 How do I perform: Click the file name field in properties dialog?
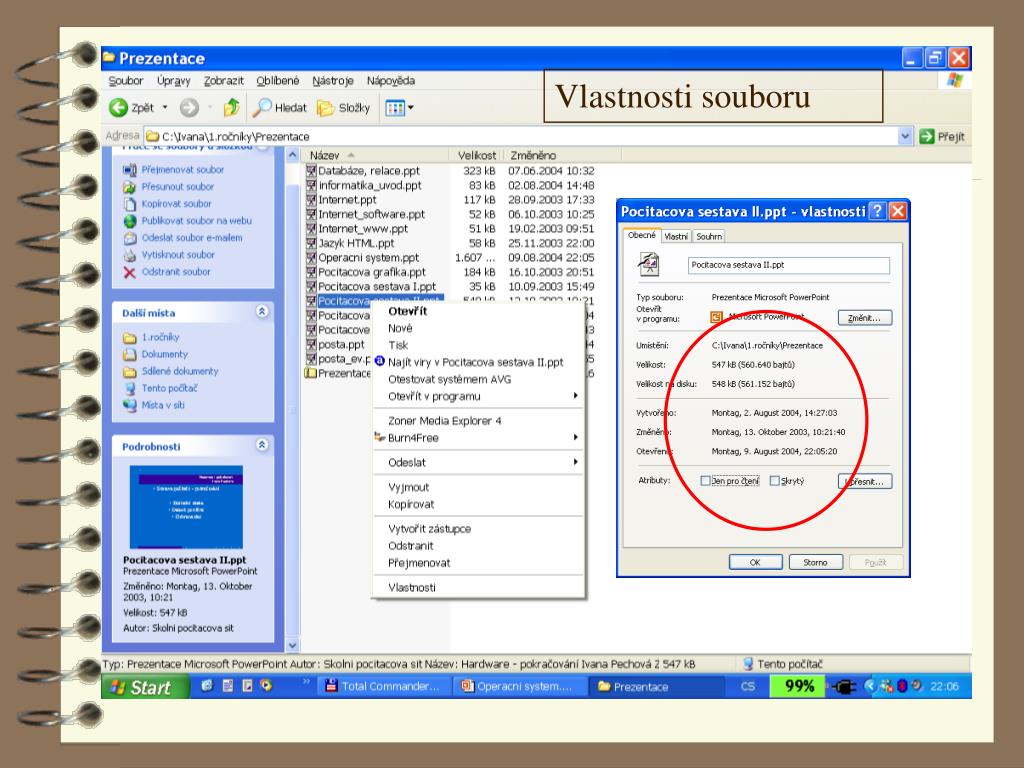coord(789,265)
